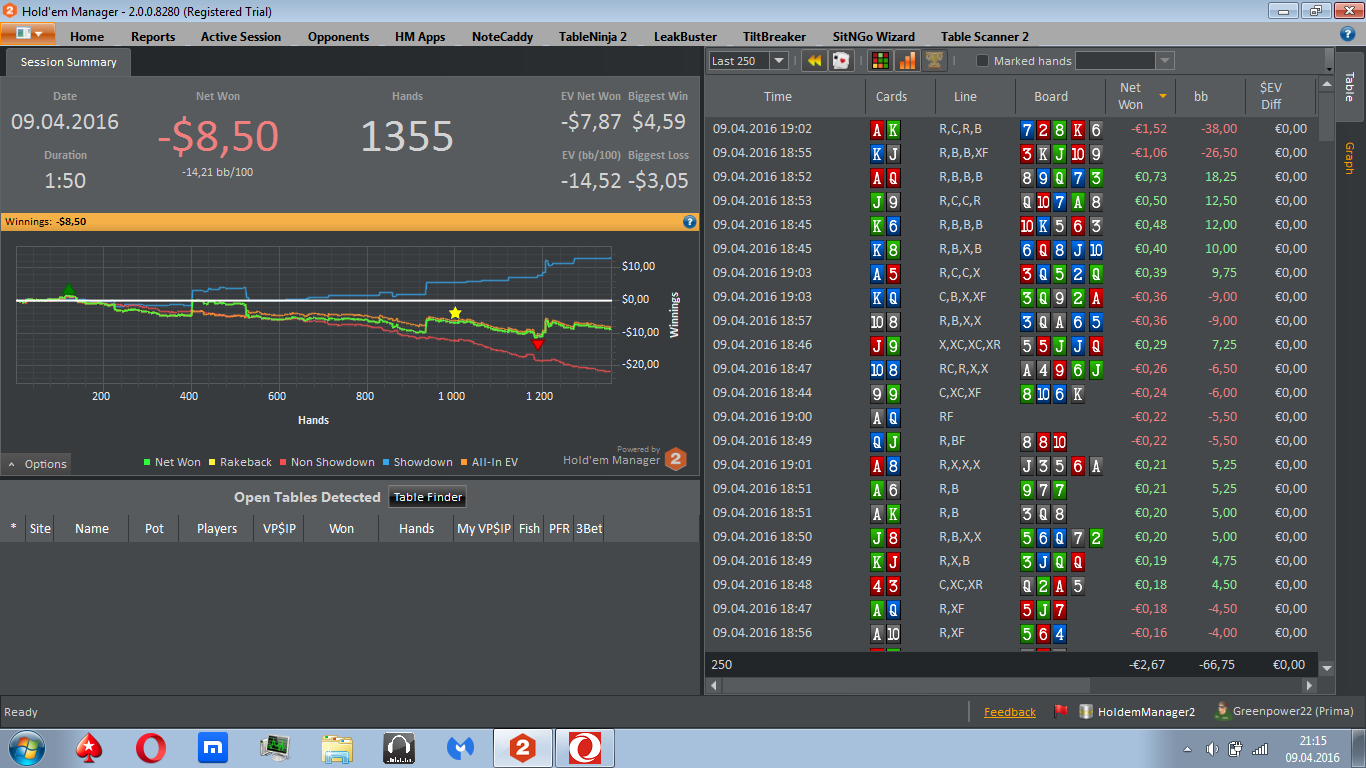Toggle Net Won legend series
This screenshot has width=1366, height=768.
point(173,462)
